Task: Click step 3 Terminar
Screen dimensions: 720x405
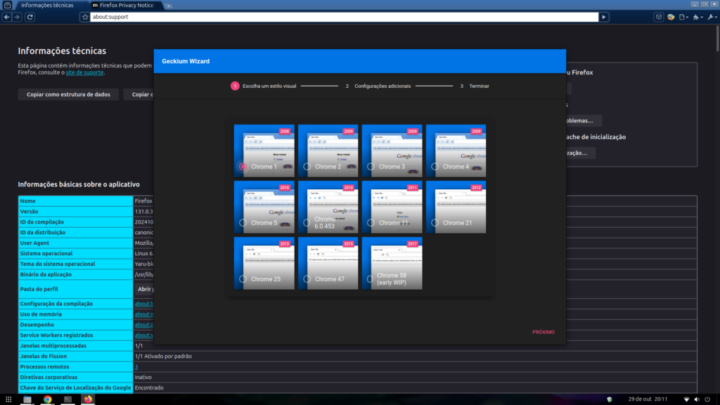Action: (475, 86)
